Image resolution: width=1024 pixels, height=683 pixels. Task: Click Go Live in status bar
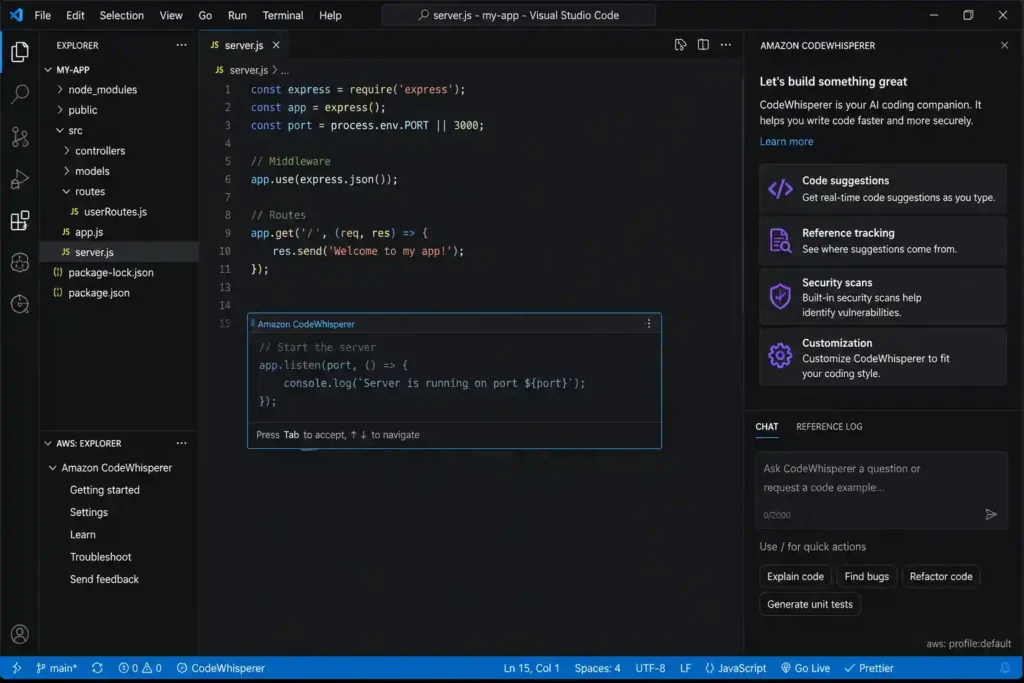pyautogui.click(x=805, y=668)
